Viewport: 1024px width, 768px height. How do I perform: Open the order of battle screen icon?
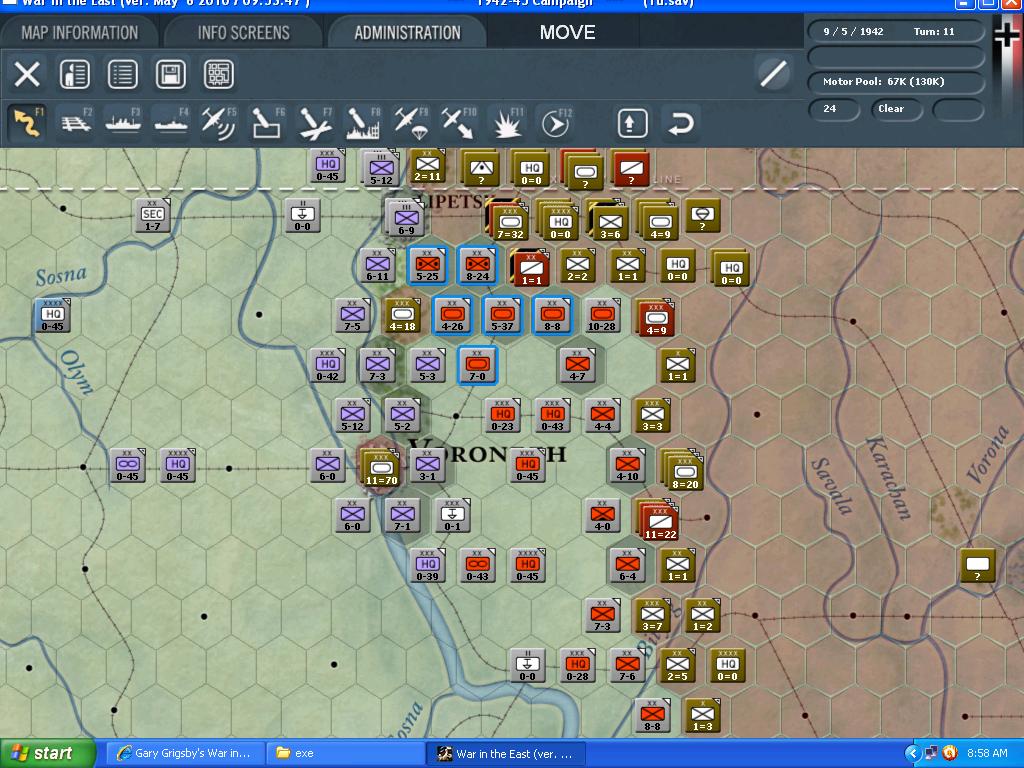[74, 74]
